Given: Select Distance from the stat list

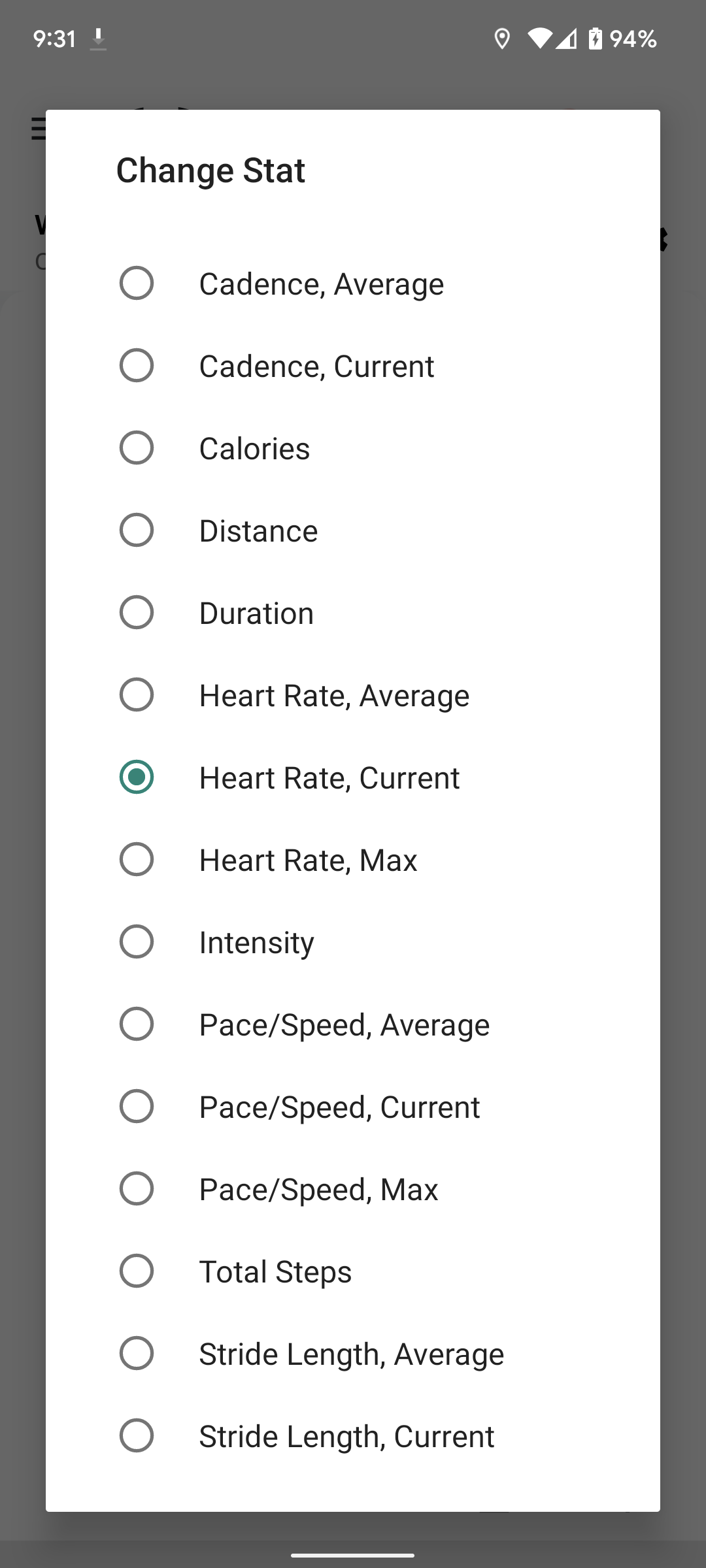Looking at the screenshot, I should [x=258, y=530].
